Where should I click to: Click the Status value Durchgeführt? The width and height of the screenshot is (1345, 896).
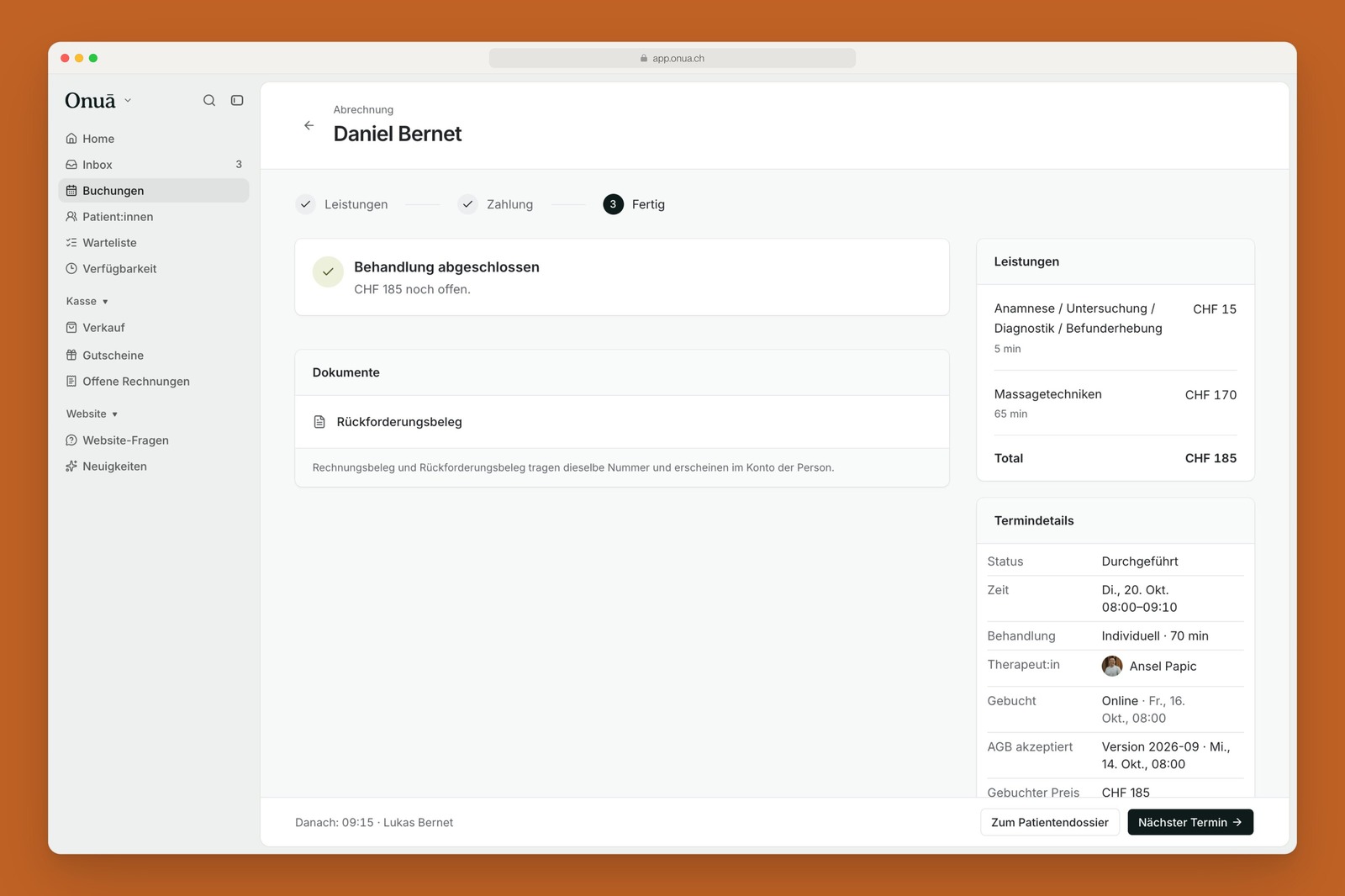click(1140, 561)
